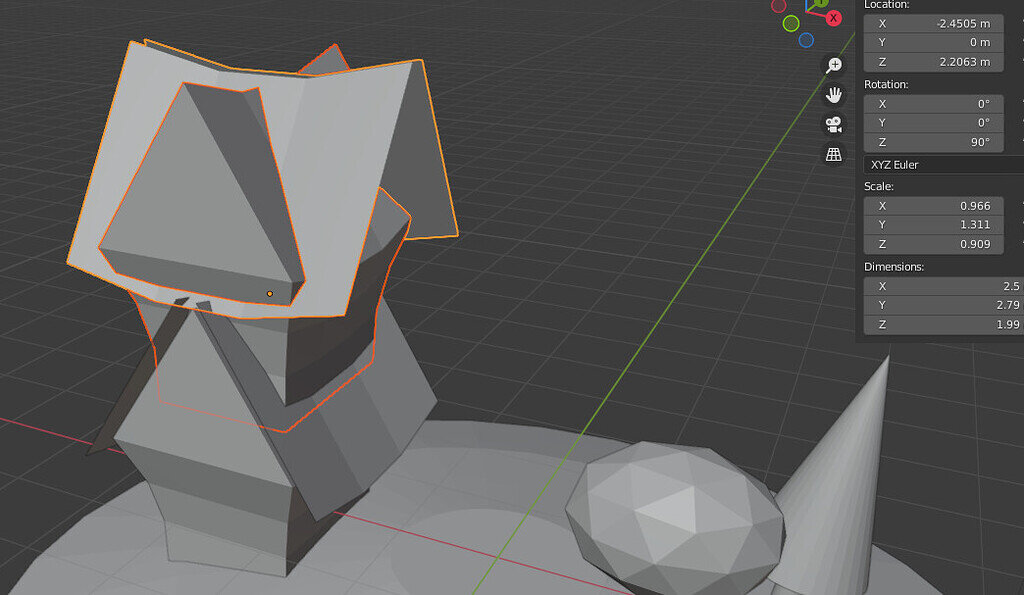Click the zoom in/out viewport icon
This screenshot has width=1024, height=595.
click(834, 66)
